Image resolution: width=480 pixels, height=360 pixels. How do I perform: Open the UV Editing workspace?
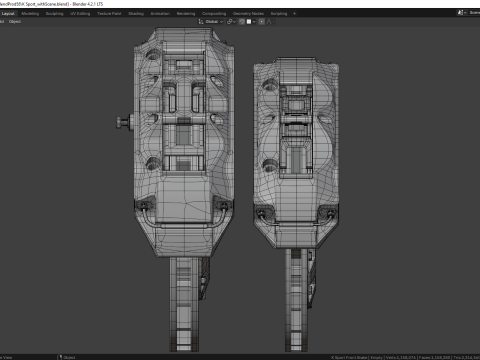(80, 14)
